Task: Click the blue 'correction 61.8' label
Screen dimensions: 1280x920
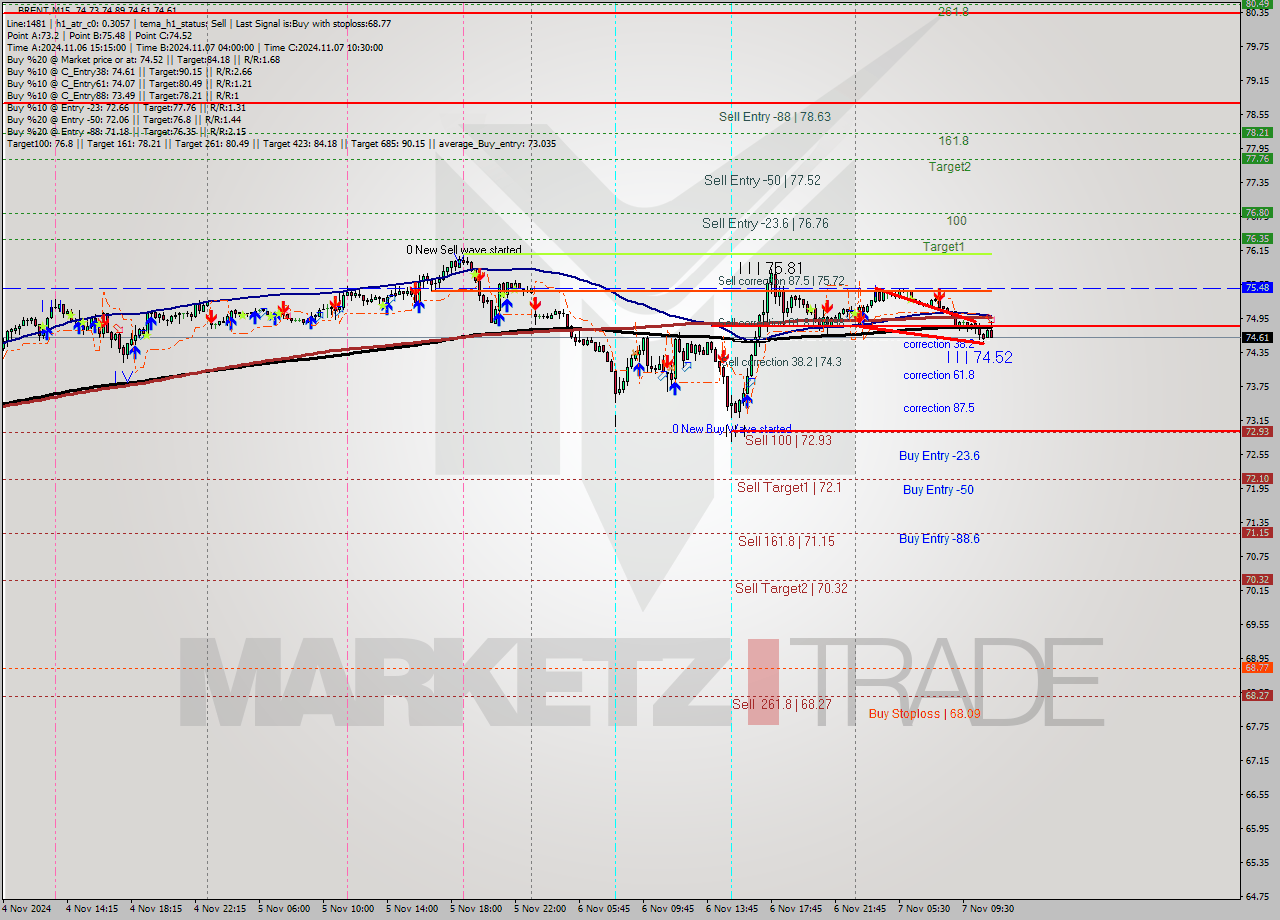Action: (939, 375)
